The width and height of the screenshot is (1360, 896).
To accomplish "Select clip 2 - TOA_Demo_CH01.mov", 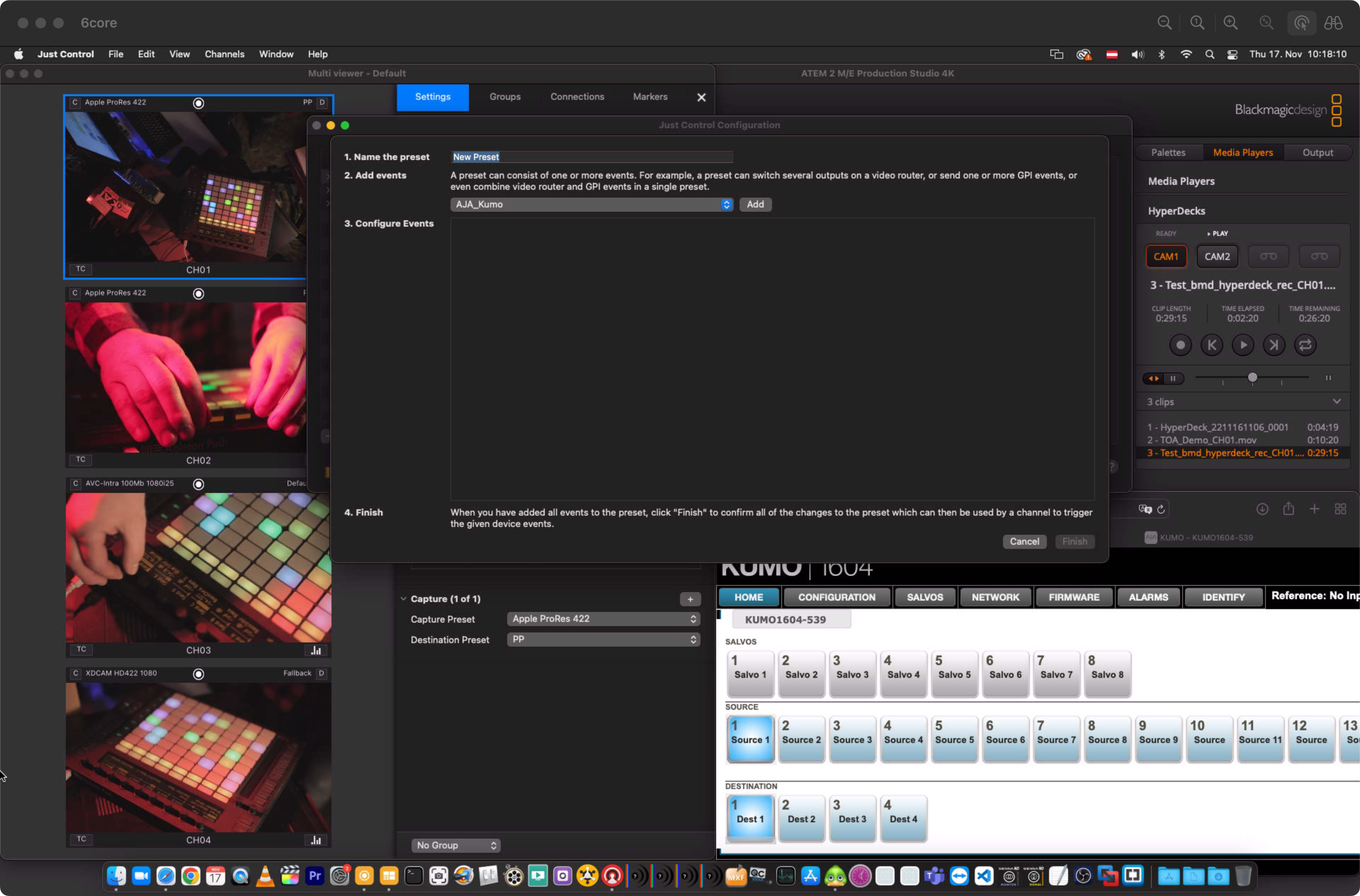I will pos(1242,440).
